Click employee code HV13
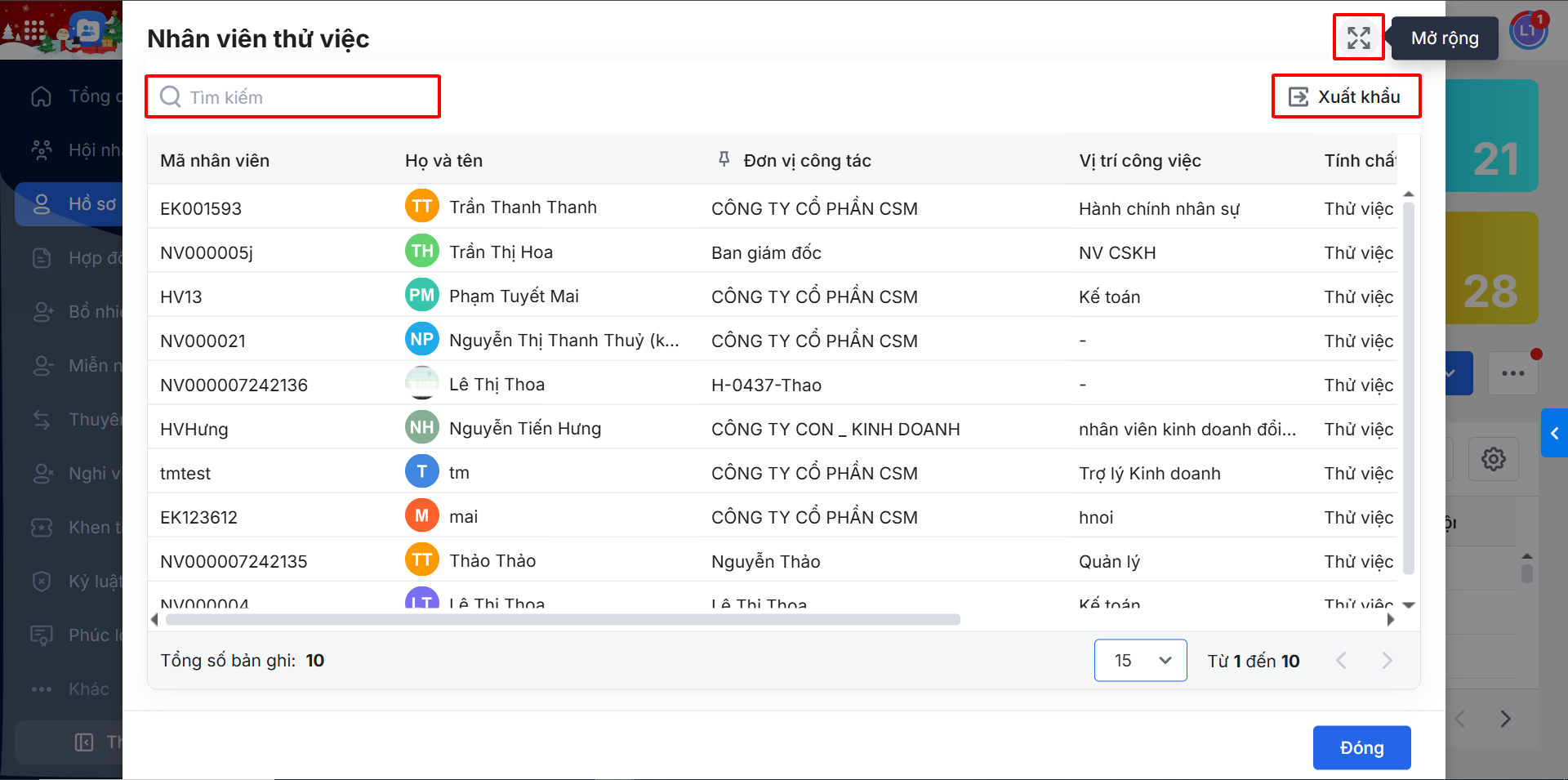Viewport: 1568px width, 780px height. 181,296
